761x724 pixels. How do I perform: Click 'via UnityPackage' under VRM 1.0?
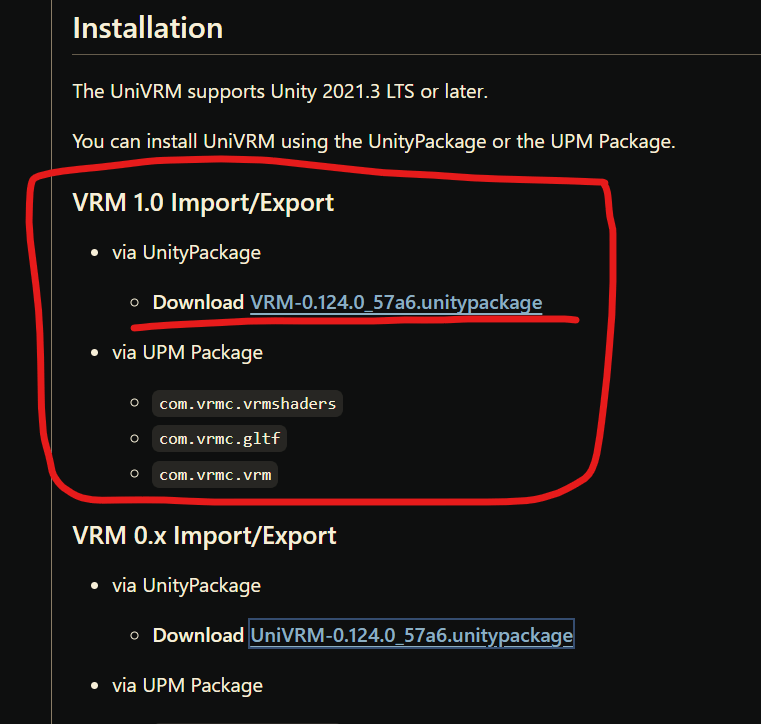186,253
